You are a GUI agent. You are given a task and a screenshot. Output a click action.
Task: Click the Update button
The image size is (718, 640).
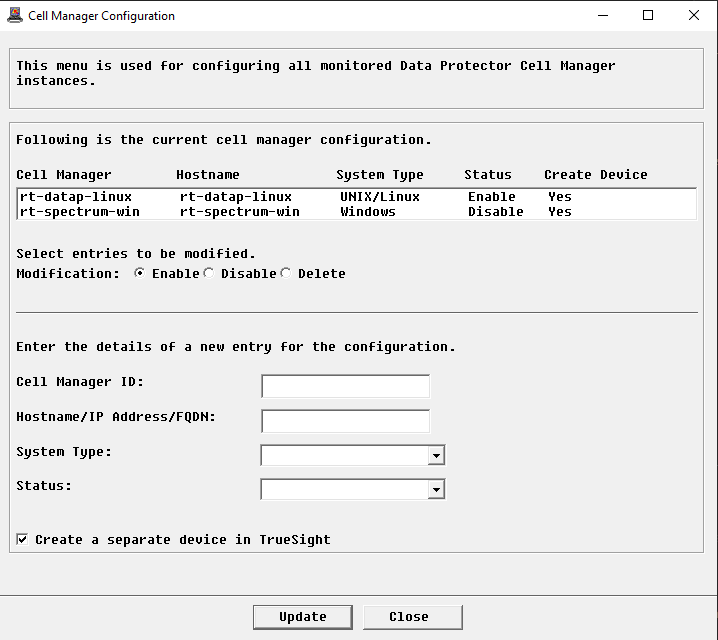coord(303,617)
